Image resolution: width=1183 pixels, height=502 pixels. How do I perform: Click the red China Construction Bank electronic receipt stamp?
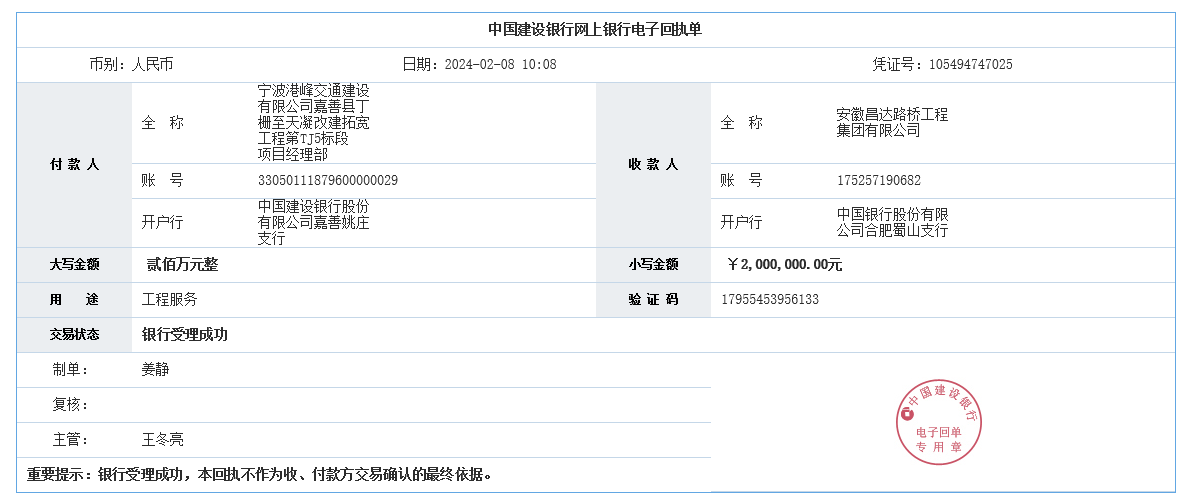pos(939,422)
